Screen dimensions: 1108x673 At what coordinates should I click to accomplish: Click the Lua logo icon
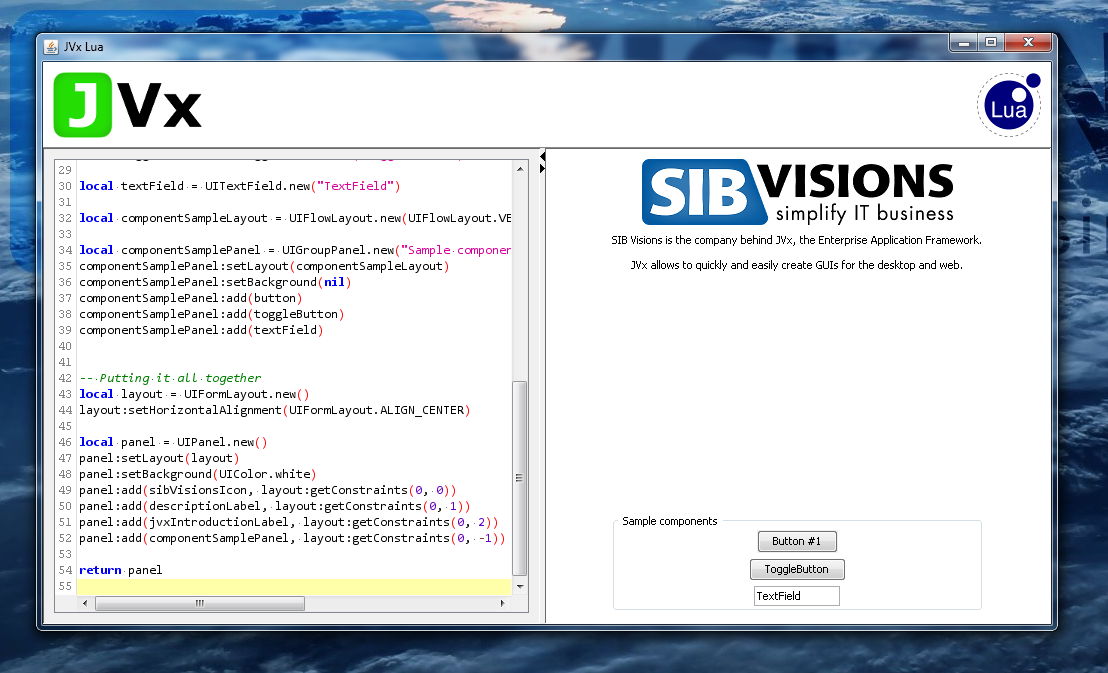(x=1008, y=105)
